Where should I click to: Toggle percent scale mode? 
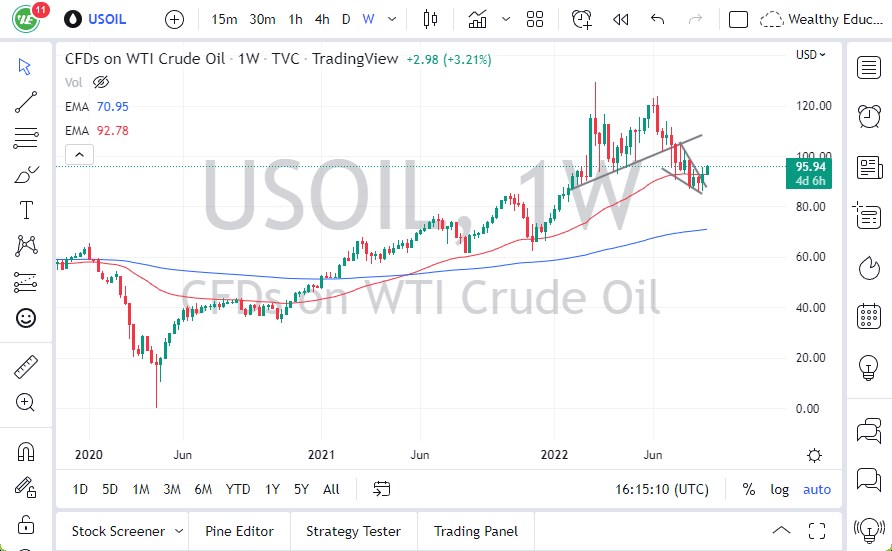tap(749, 490)
